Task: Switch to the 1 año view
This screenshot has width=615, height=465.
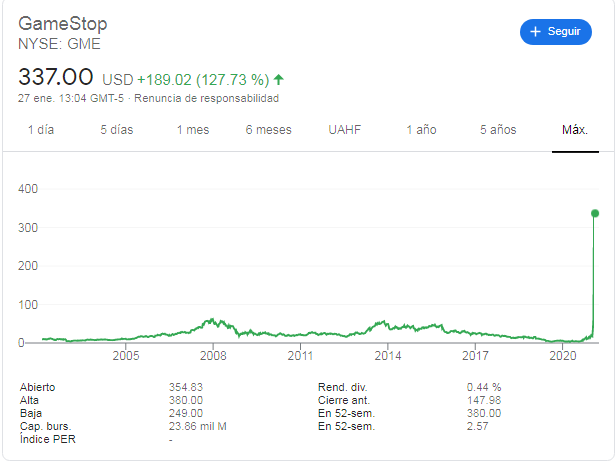Action: [421, 130]
